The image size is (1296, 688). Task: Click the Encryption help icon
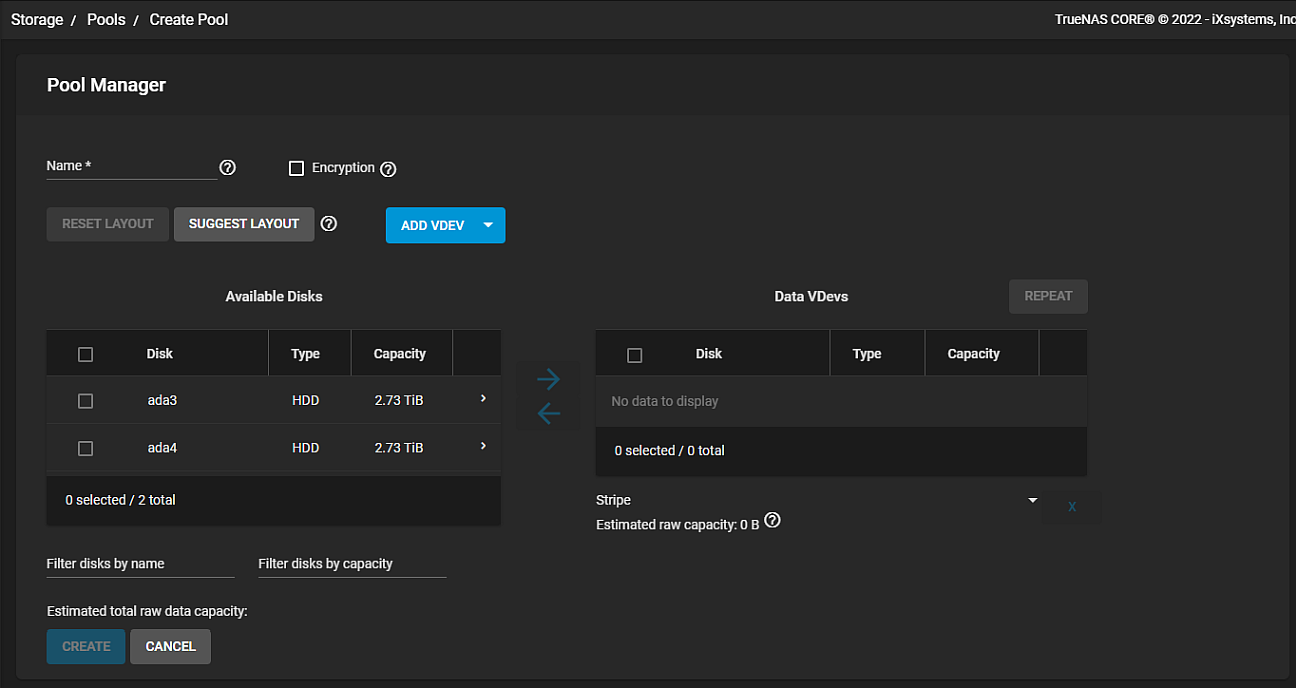point(389,169)
